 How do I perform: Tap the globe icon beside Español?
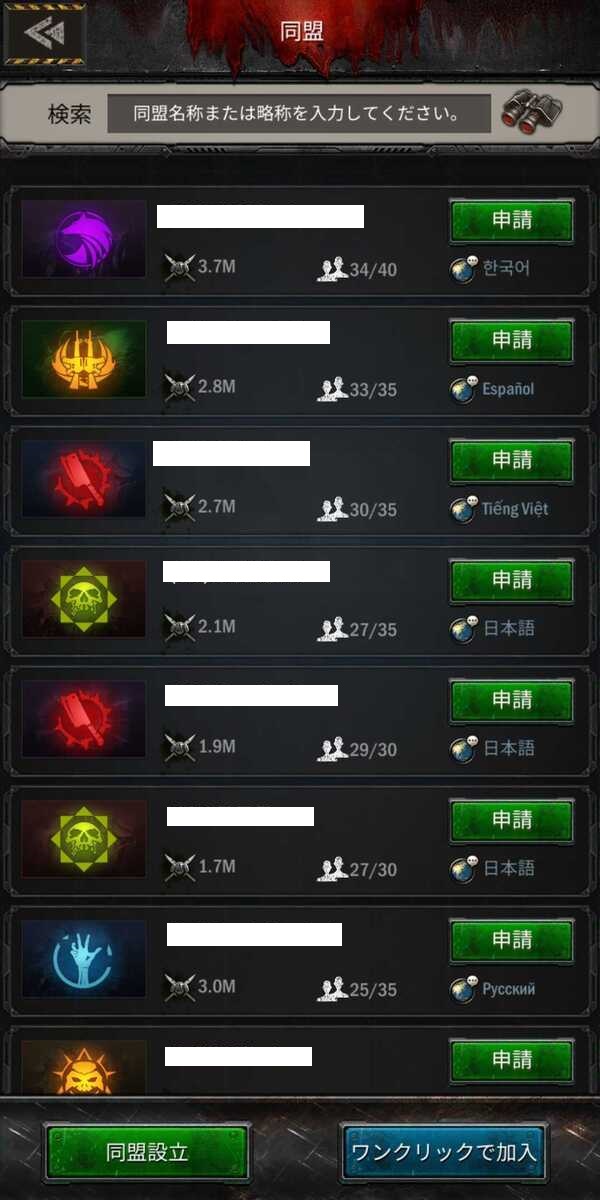[x=463, y=389]
